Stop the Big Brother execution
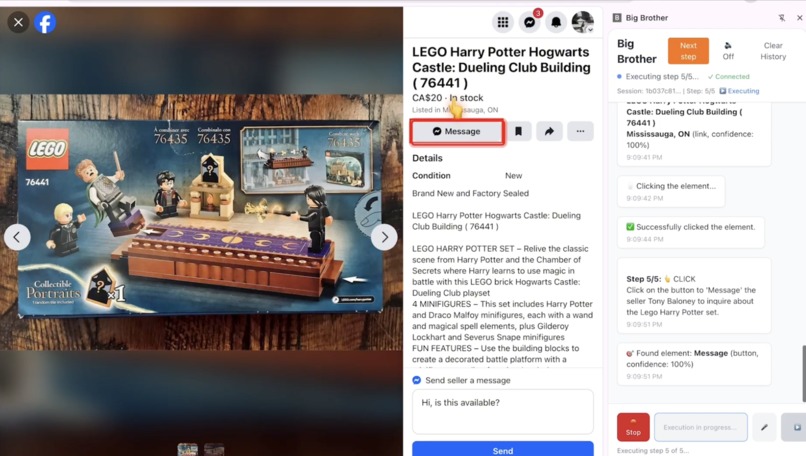 633,427
